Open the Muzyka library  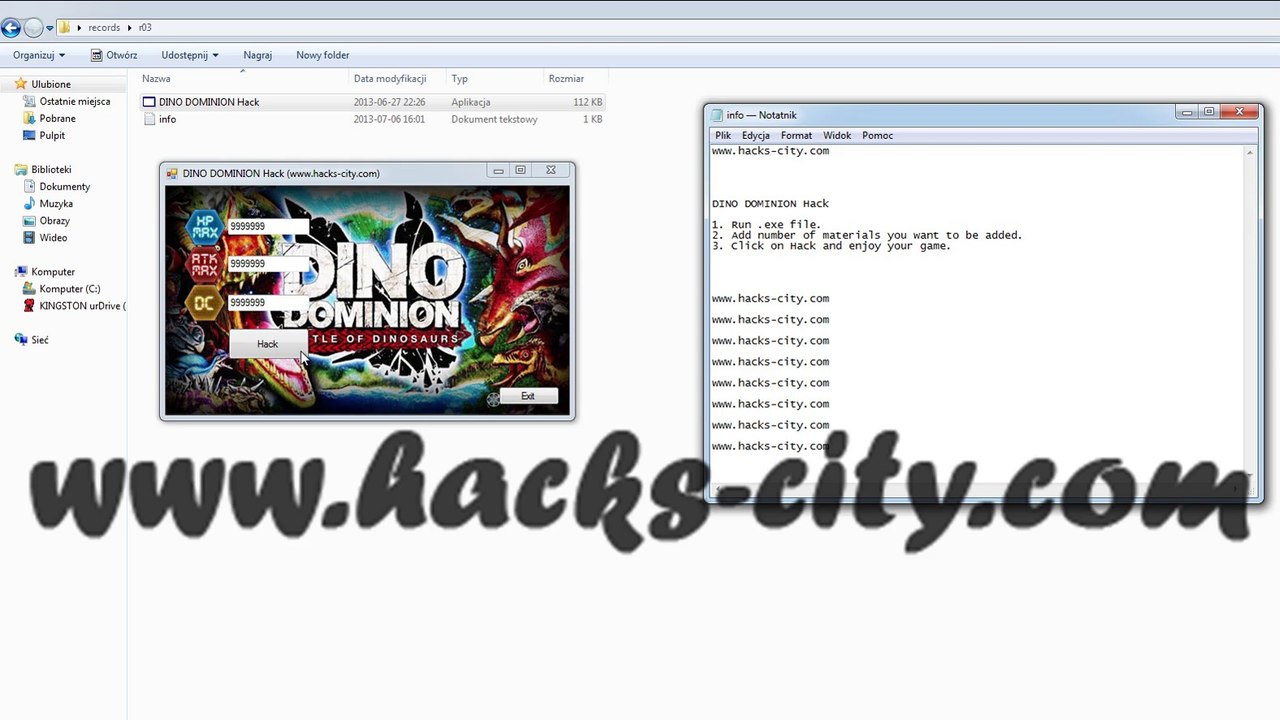56,203
